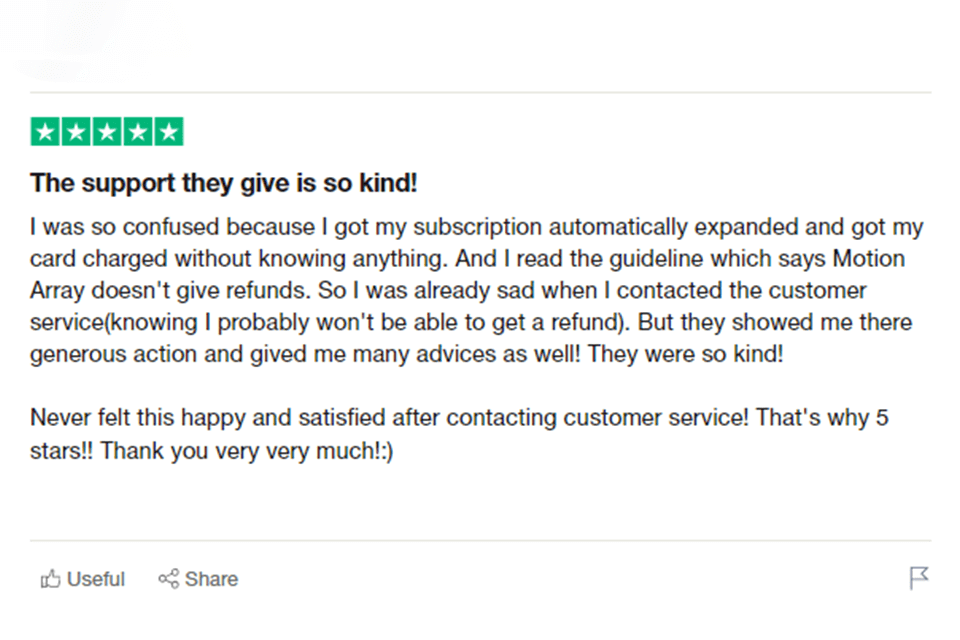
Task: Click the first star in the rating
Action: click(46, 132)
